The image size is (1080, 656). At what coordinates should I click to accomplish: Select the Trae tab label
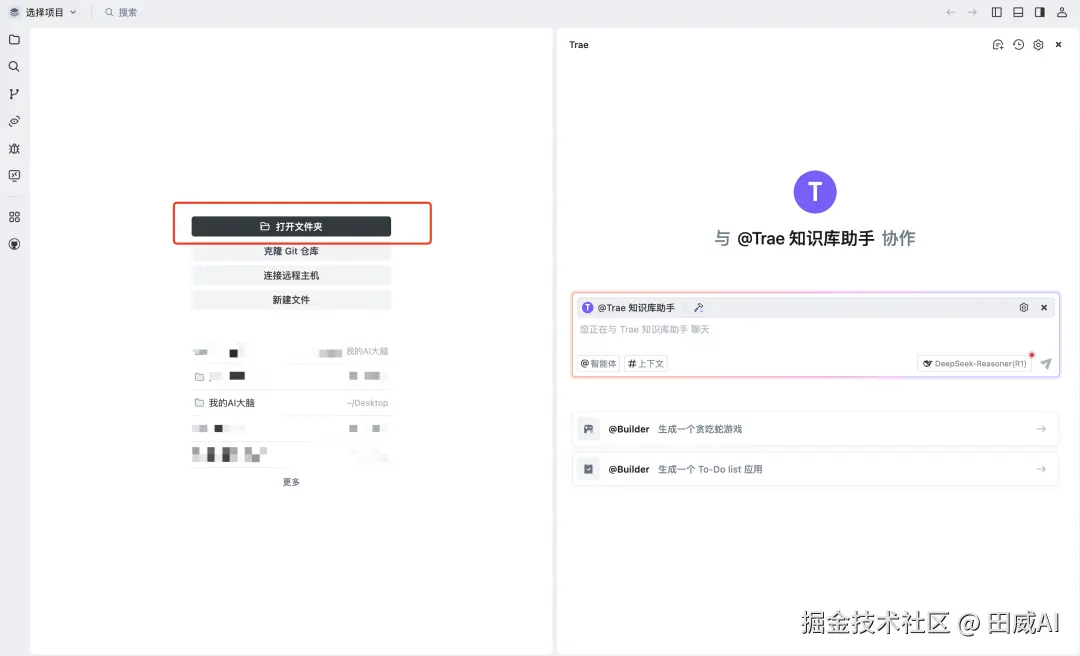578,44
